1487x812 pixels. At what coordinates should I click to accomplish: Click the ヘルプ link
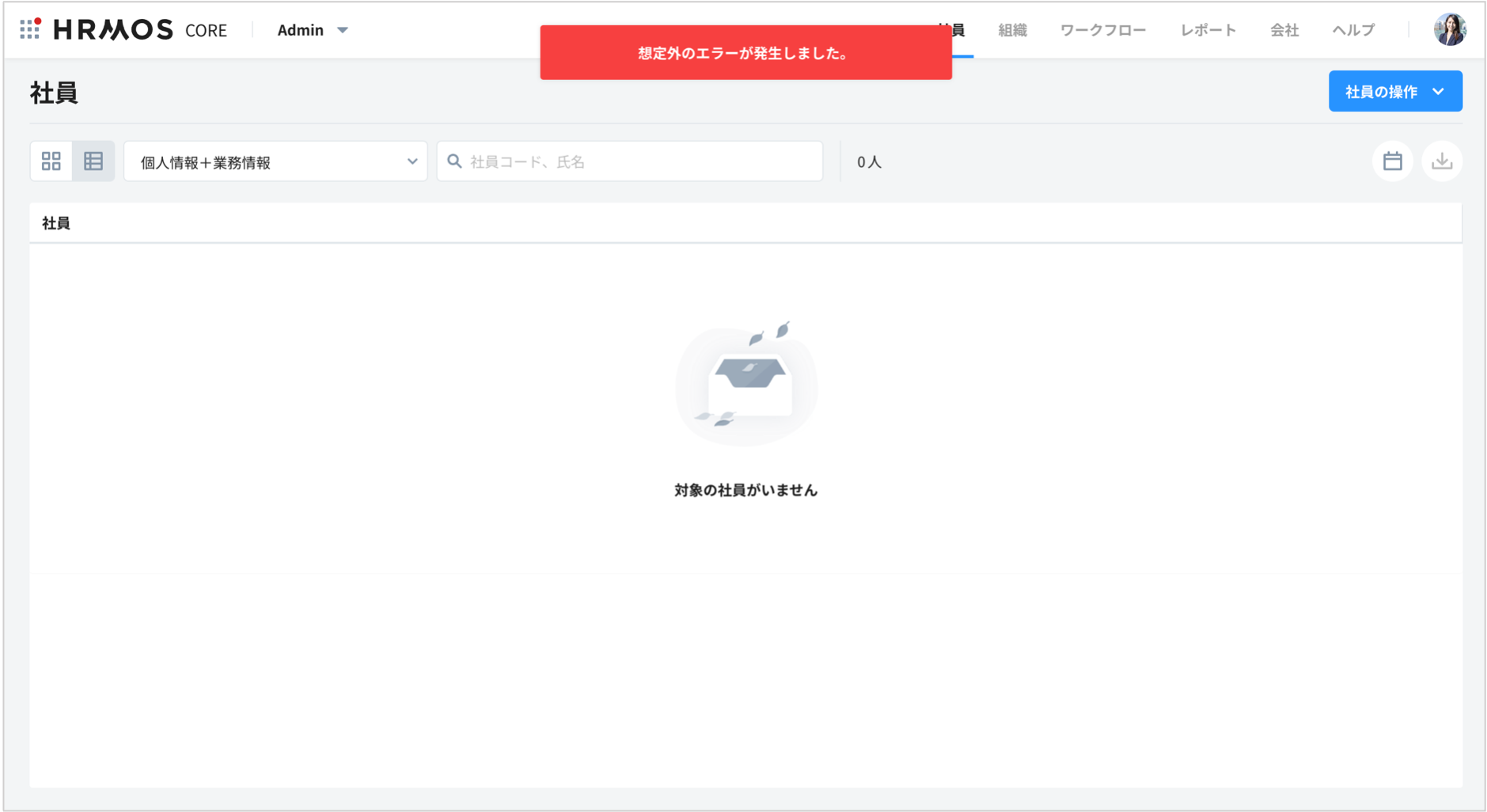pyautogui.click(x=1352, y=29)
